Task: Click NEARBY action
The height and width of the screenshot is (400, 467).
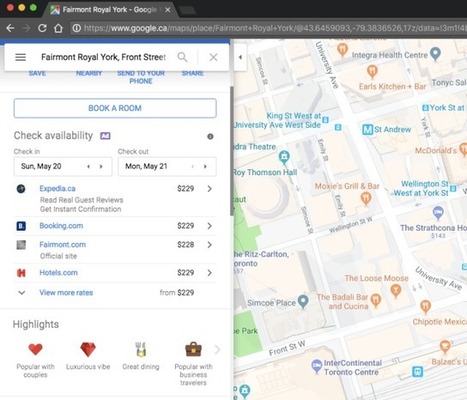Action: pyautogui.click(x=89, y=73)
